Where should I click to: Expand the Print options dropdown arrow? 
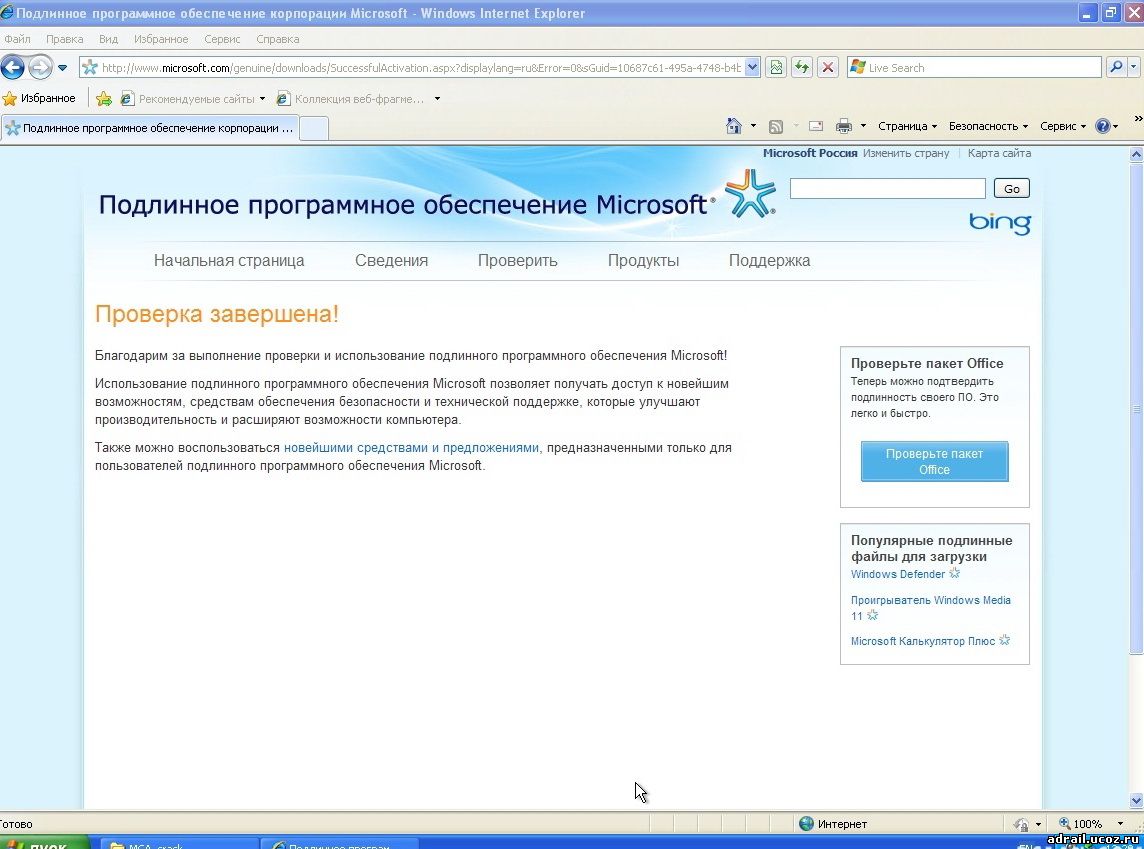863,126
